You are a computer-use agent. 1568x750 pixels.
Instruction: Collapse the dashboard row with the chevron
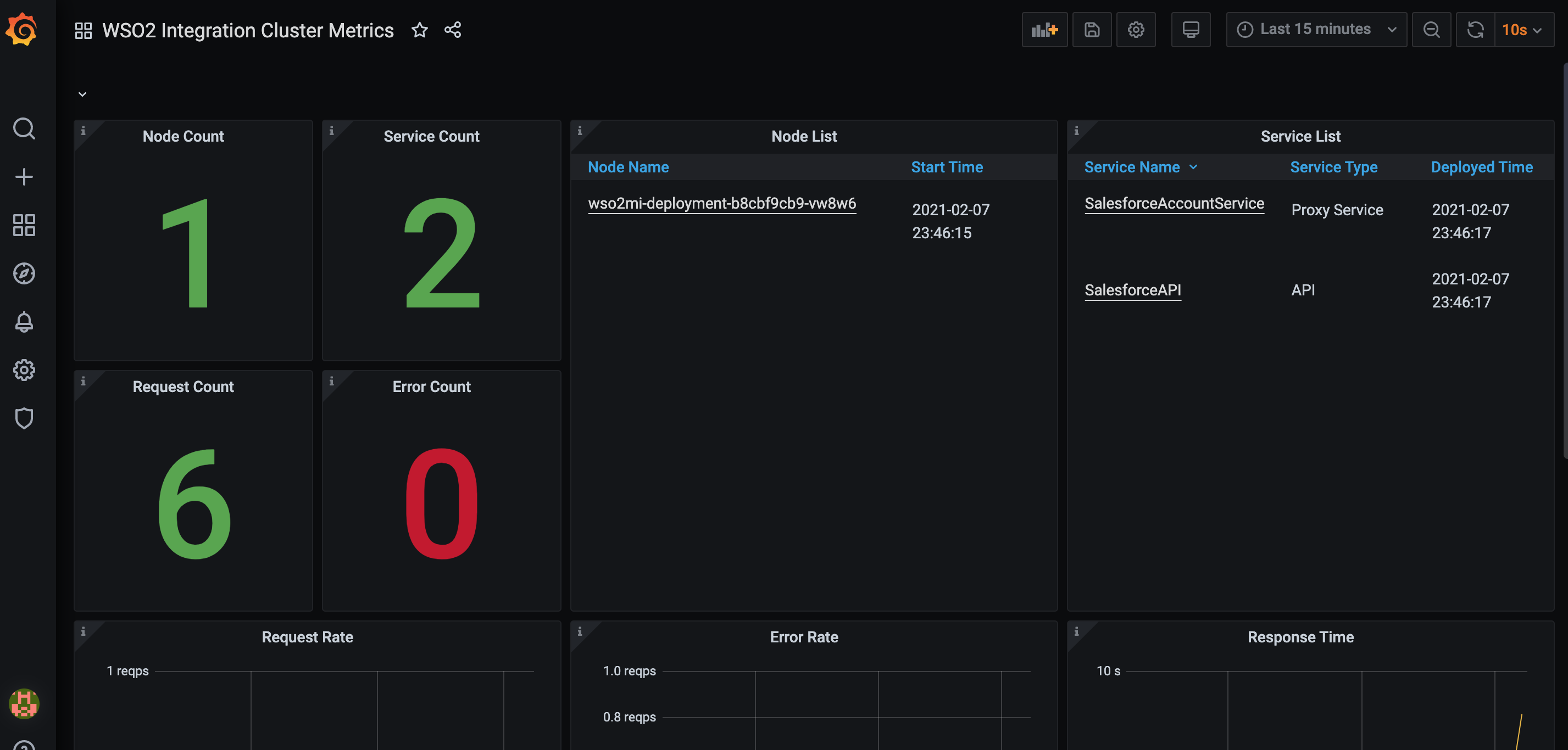(82, 94)
